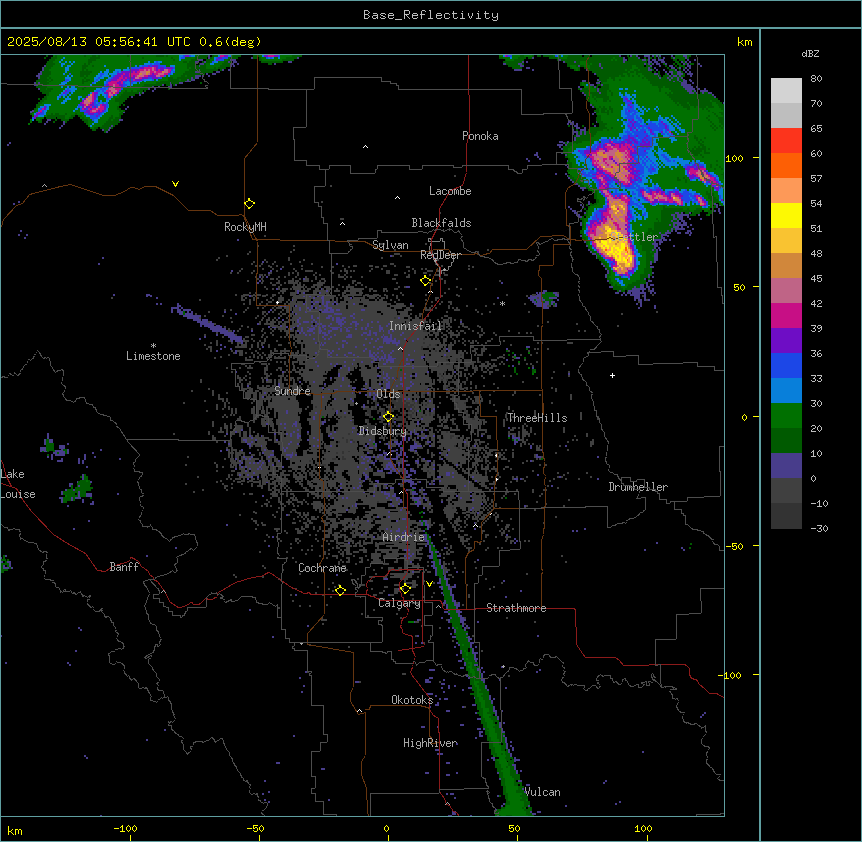Click the yellow V marker northwest of RockyMH
The height and width of the screenshot is (842, 862).
pyautogui.click(x=175, y=184)
